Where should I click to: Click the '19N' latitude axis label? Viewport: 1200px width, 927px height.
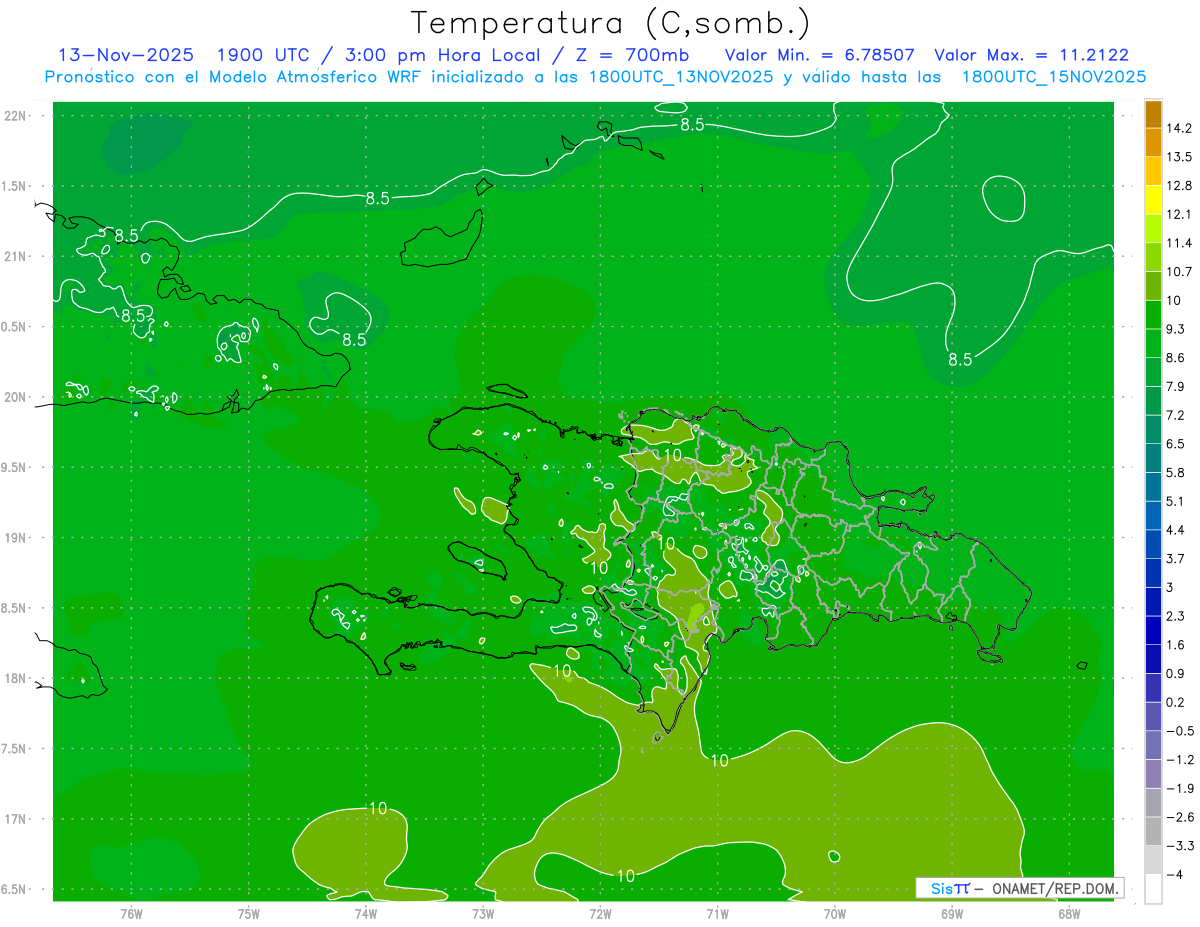(16, 538)
